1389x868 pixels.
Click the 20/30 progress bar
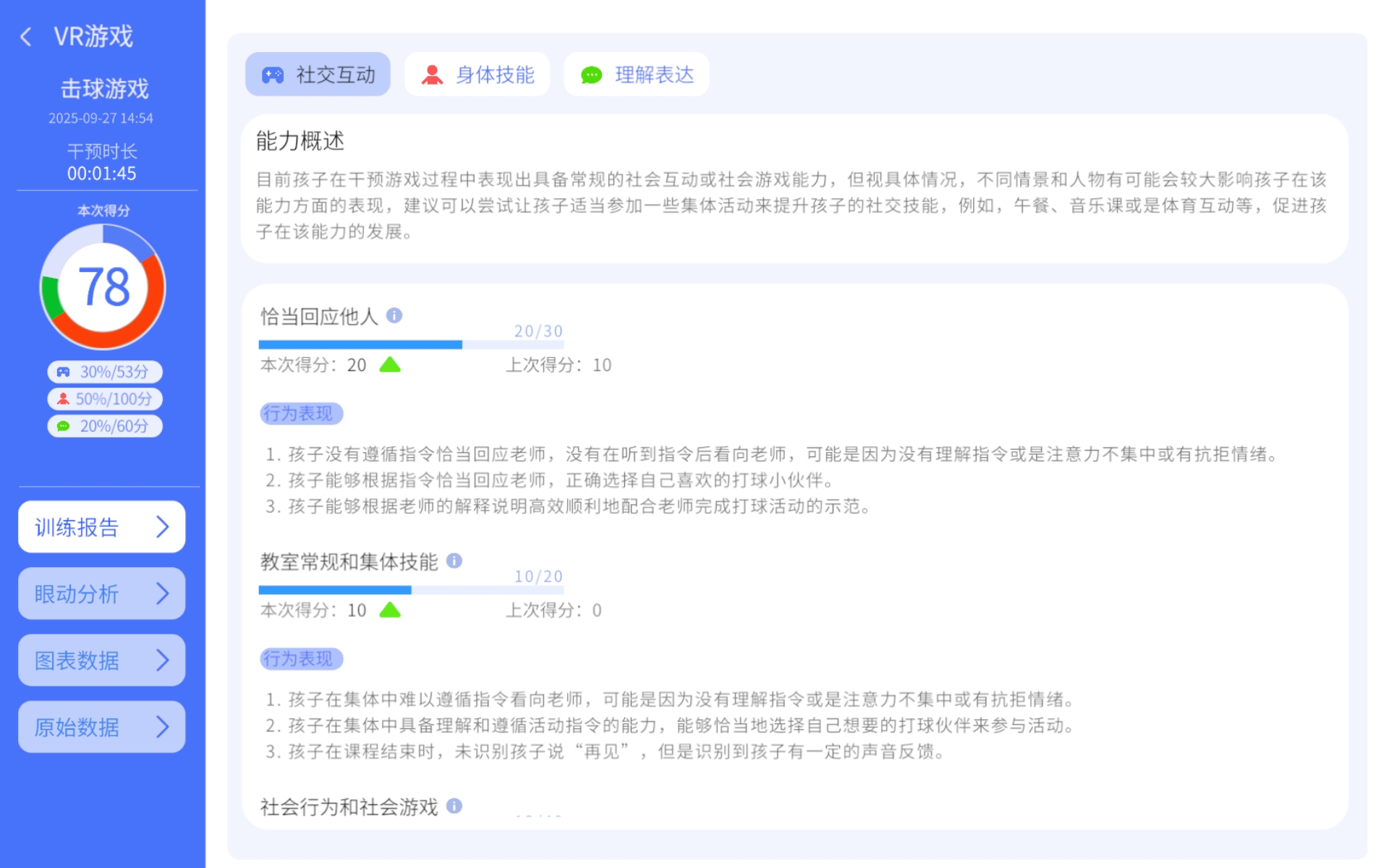click(x=411, y=344)
